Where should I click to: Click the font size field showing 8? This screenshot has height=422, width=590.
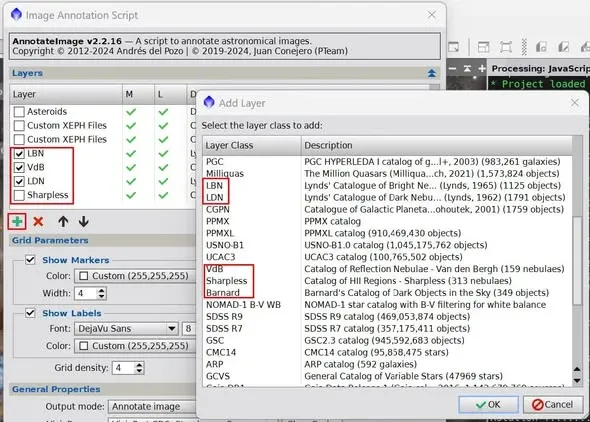pyautogui.click(x=189, y=329)
